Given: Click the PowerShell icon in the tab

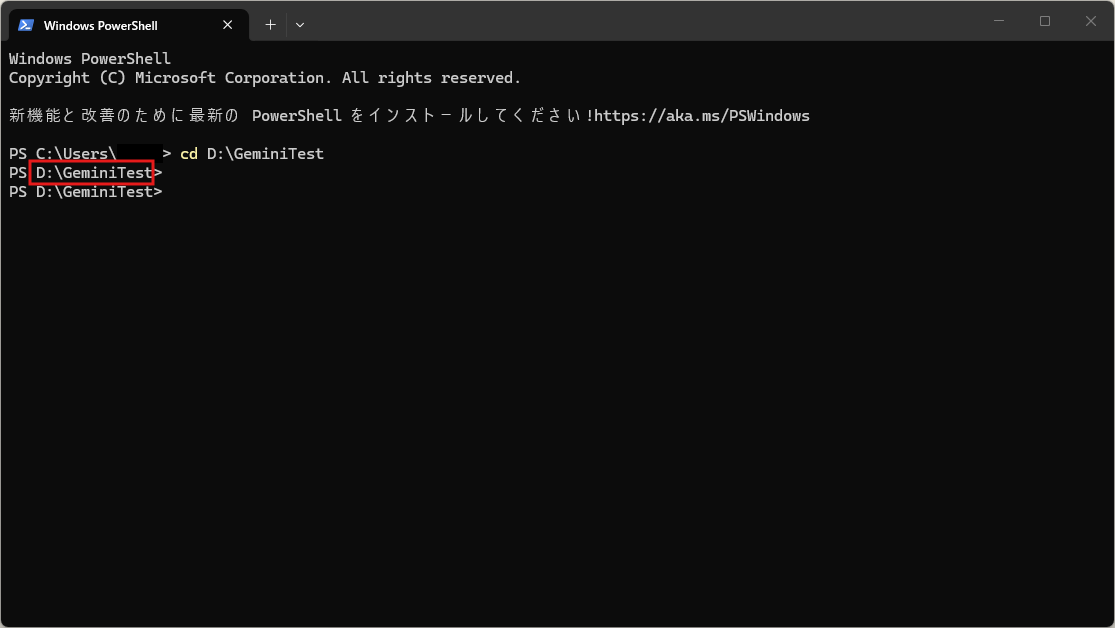Looking at the screenshot, I should [26, 25].
